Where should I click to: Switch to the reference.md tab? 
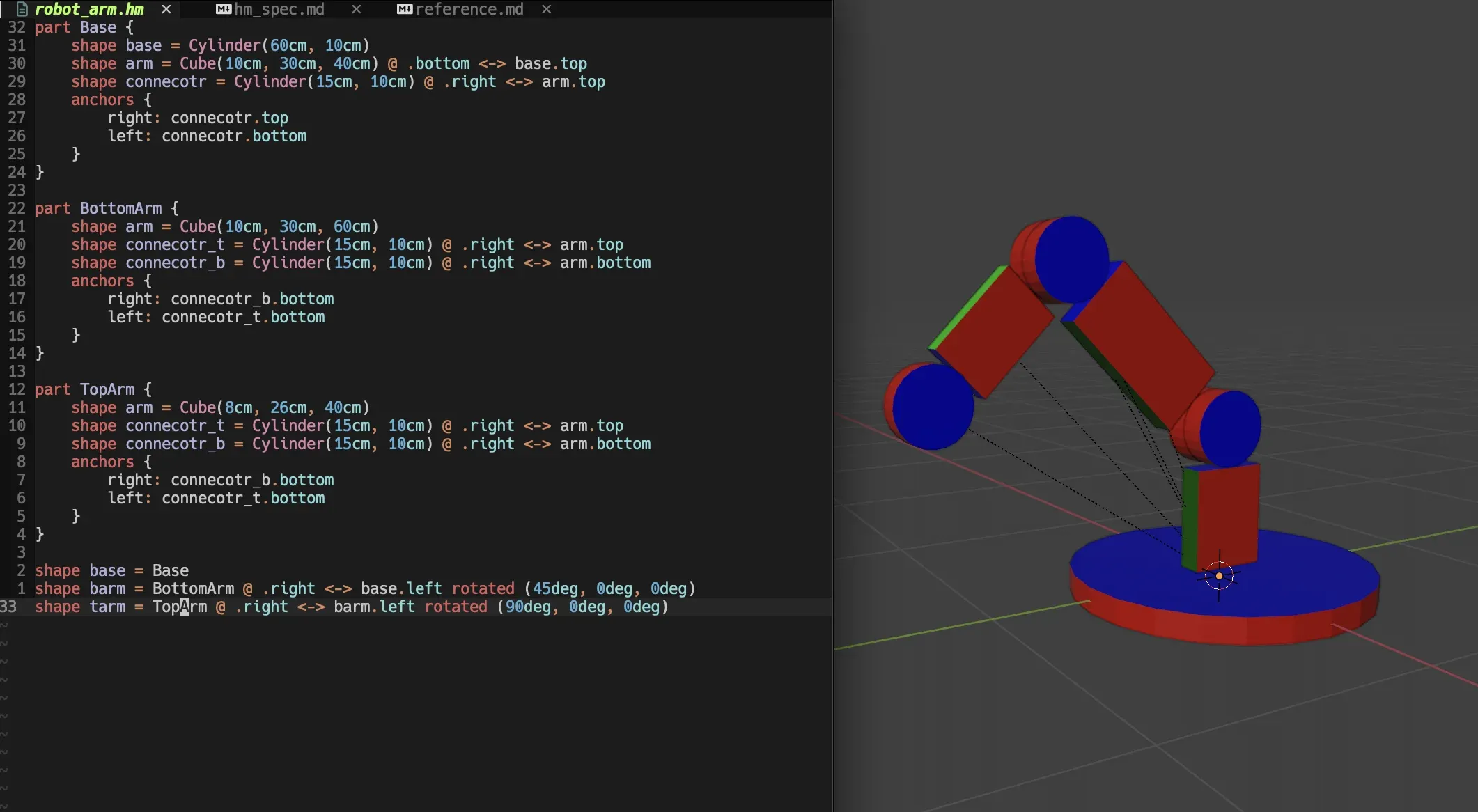tap(469, 9)
